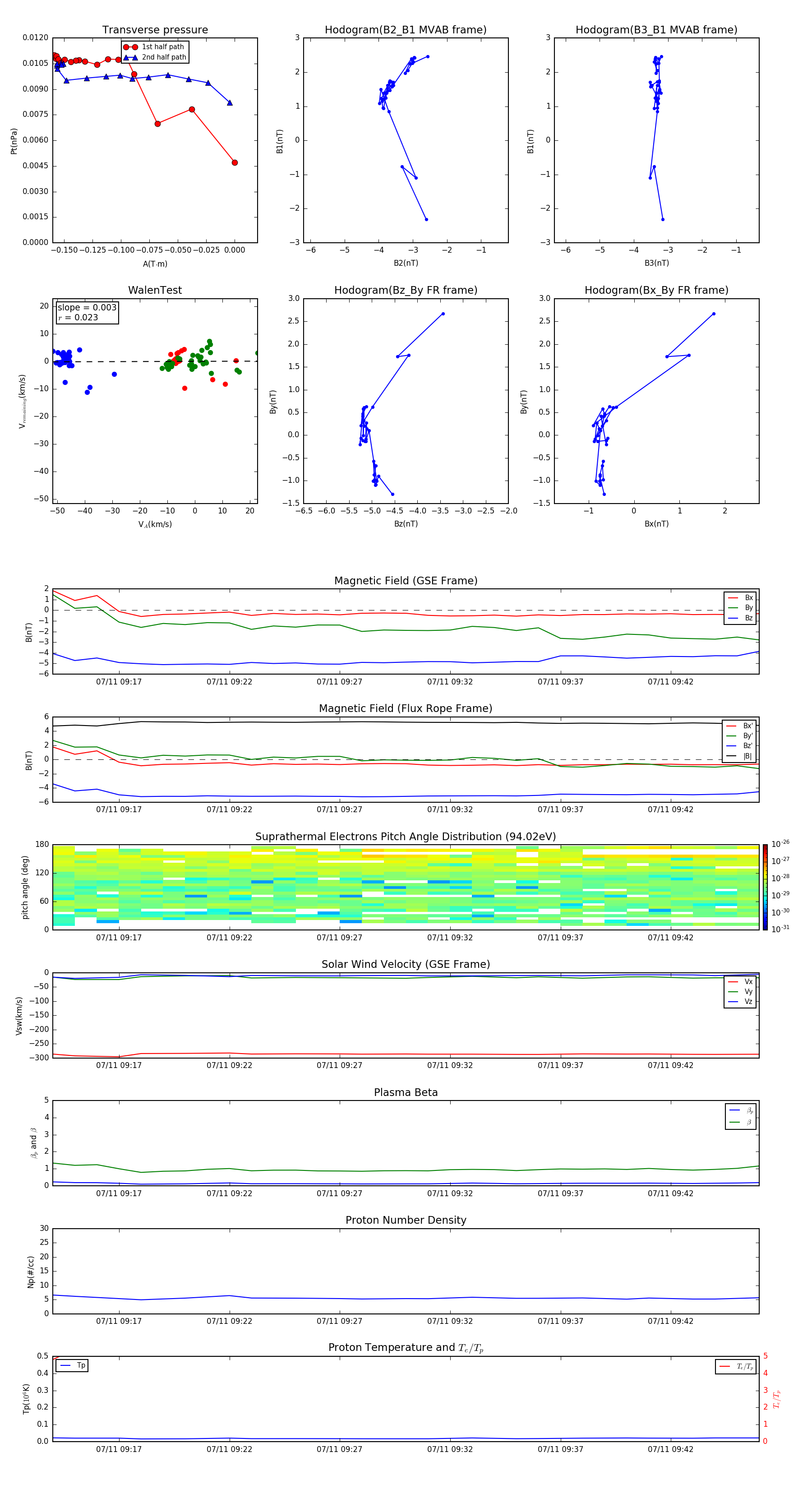This screenshot has width=812, height=1489.
Task: Click the top-right endpoint of Bz_By hodogram
Action: (x=443, y=314)
